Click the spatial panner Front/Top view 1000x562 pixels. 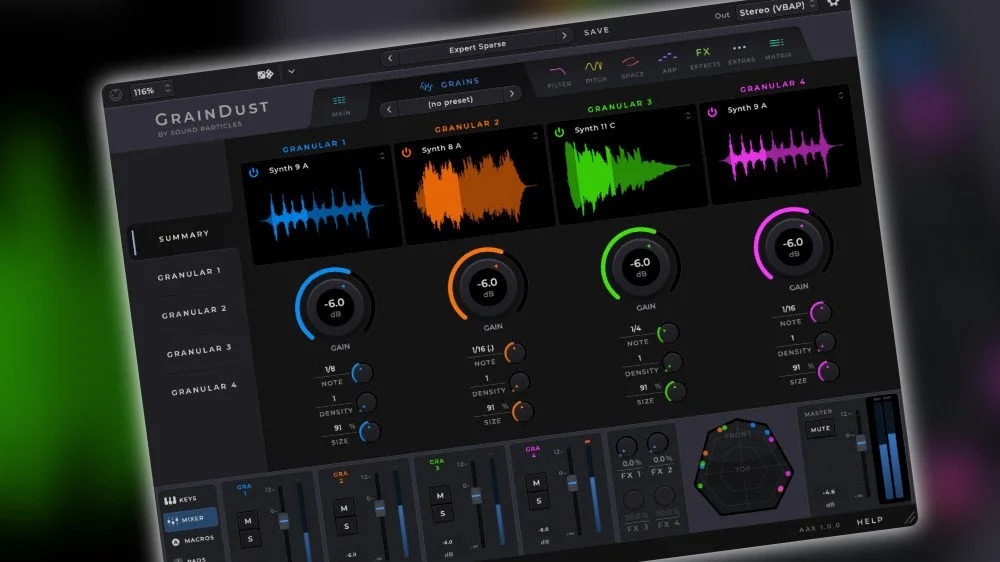pos(743,466)
